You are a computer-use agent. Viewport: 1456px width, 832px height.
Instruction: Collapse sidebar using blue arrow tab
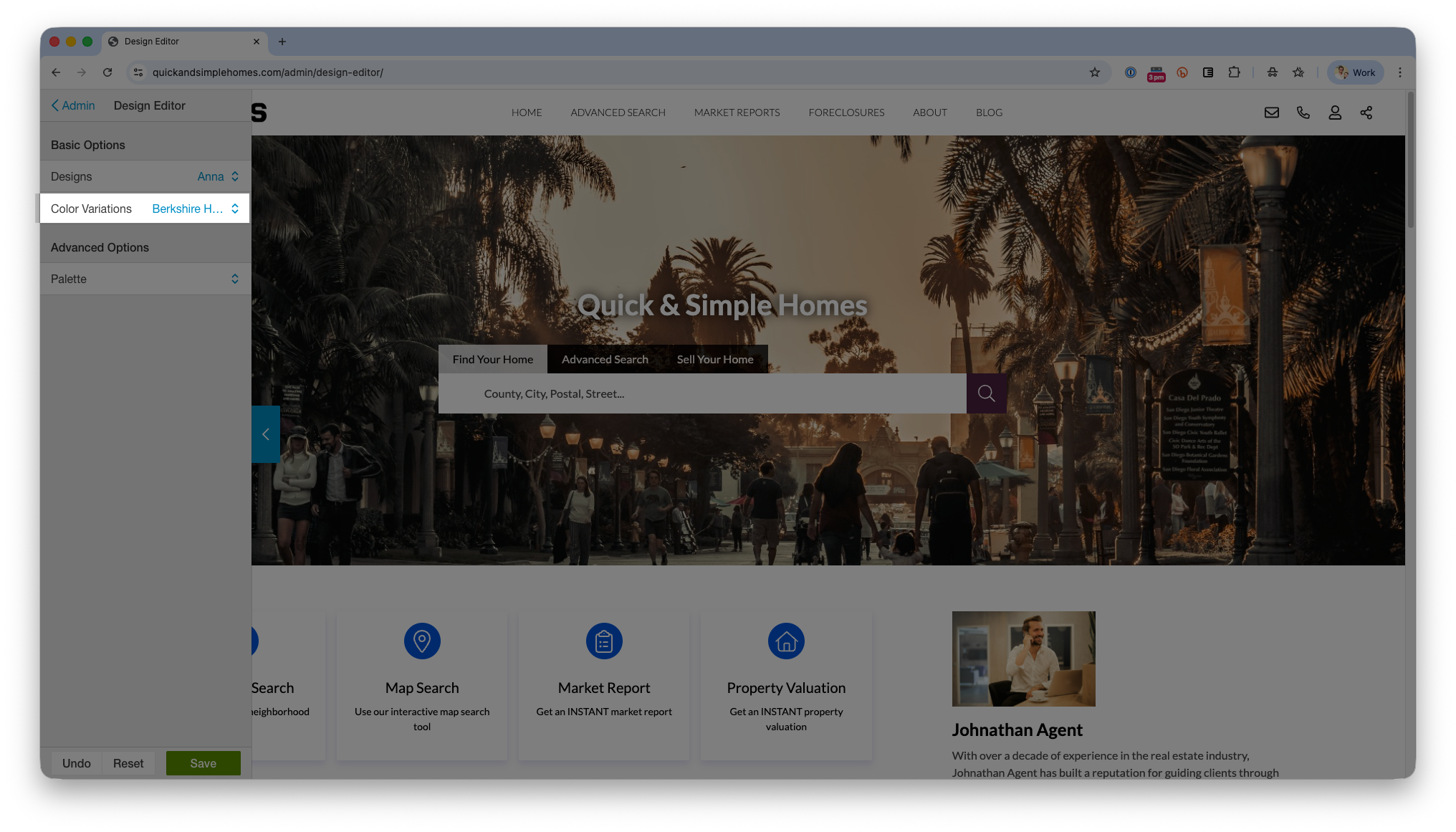265,434
